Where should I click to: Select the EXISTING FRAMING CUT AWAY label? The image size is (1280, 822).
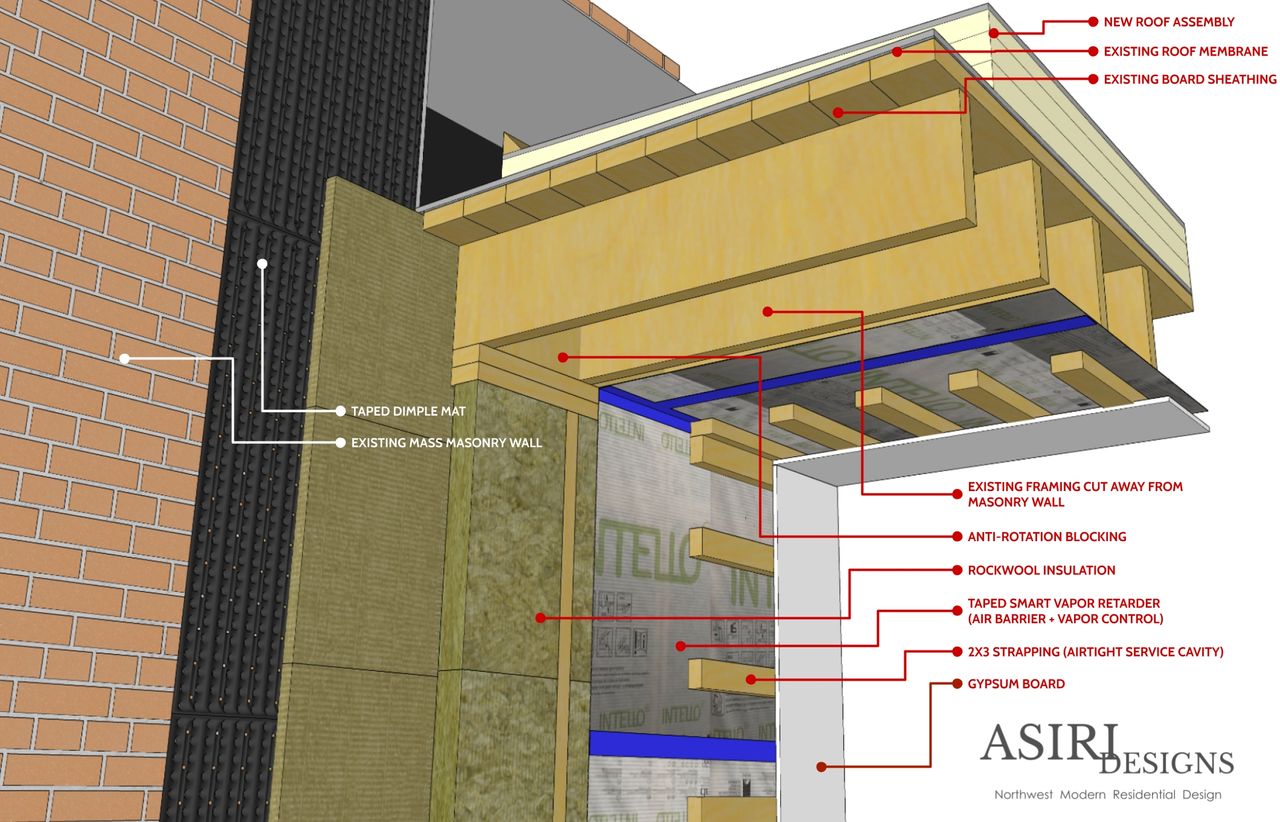tap(1073, 494)
